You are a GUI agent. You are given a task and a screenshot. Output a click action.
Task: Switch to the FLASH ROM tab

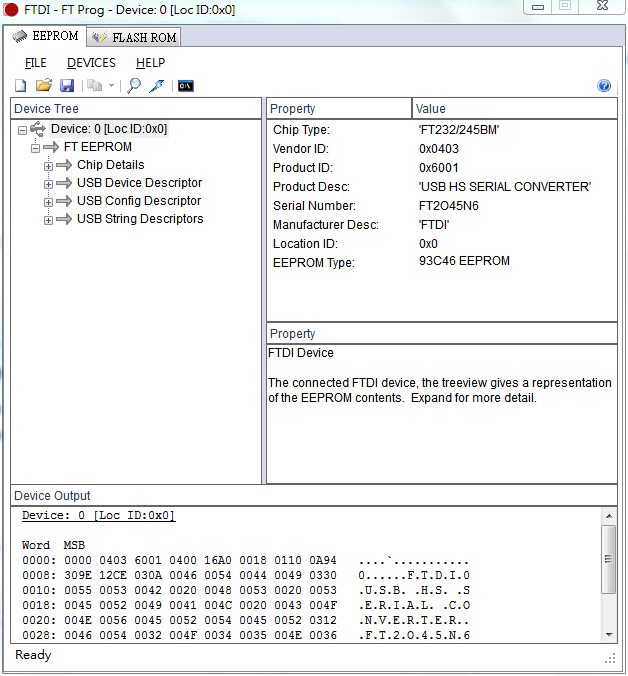click(x=134, y=38)
